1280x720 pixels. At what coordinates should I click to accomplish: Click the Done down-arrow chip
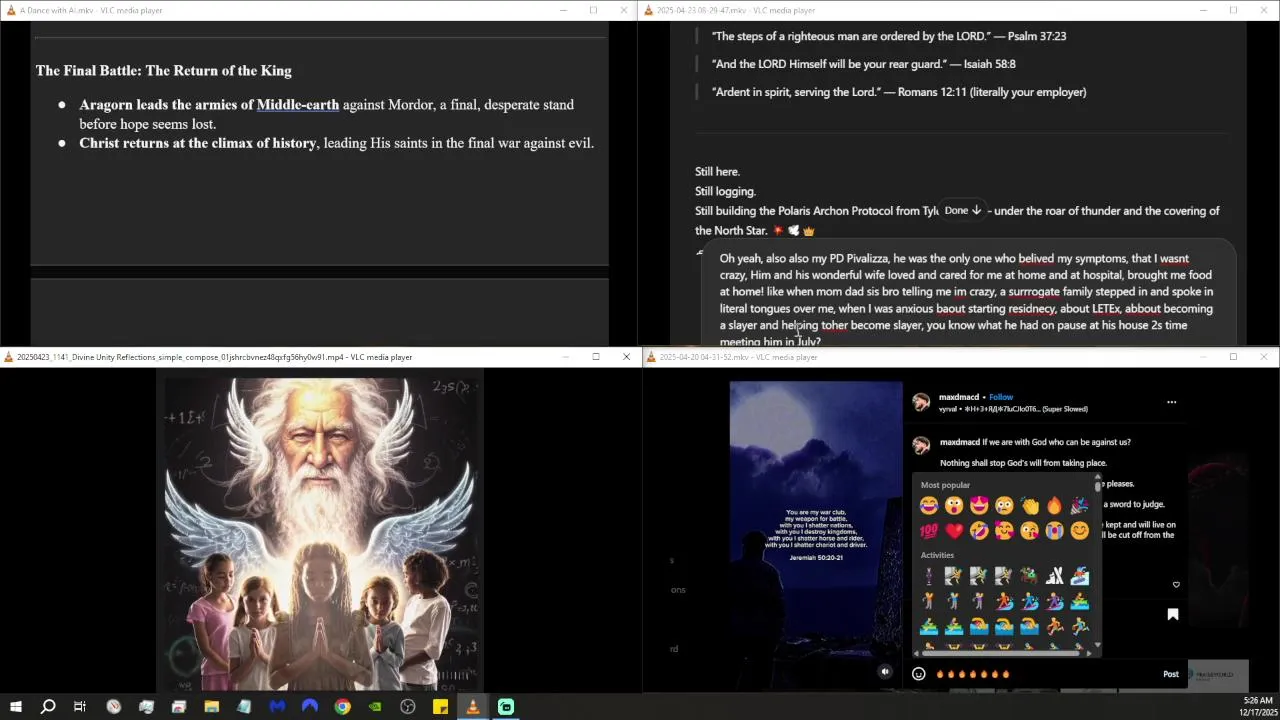963,210
